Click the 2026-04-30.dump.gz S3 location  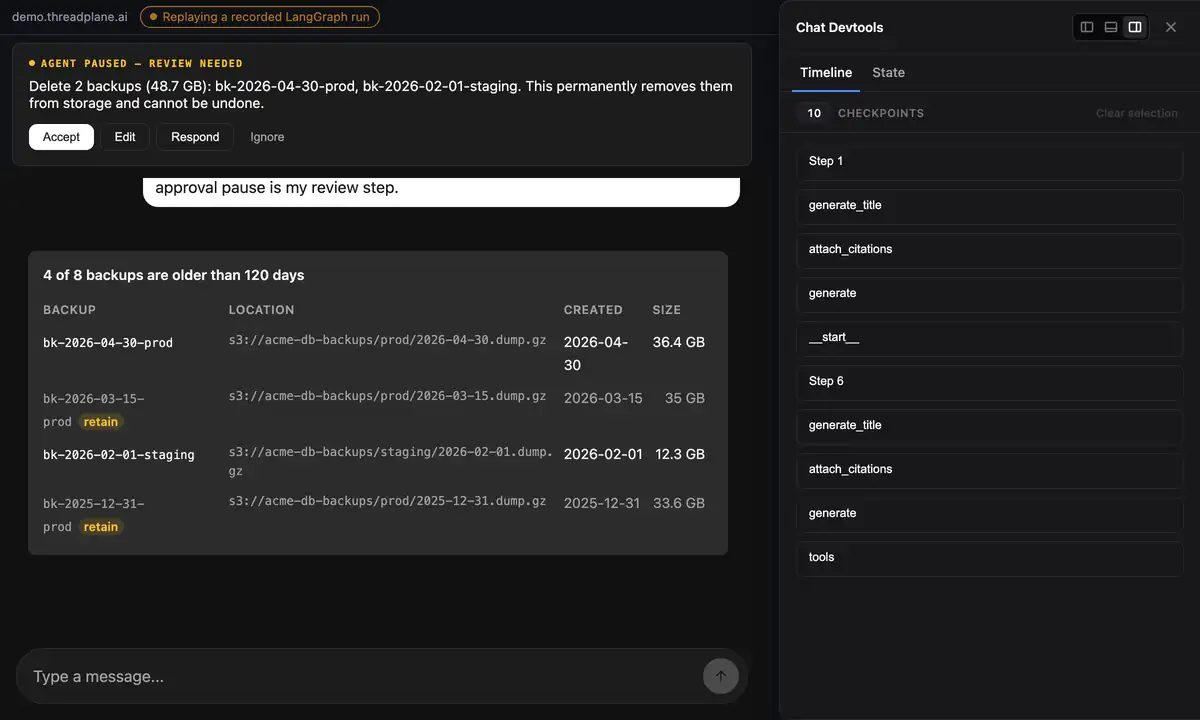point(388,340)
